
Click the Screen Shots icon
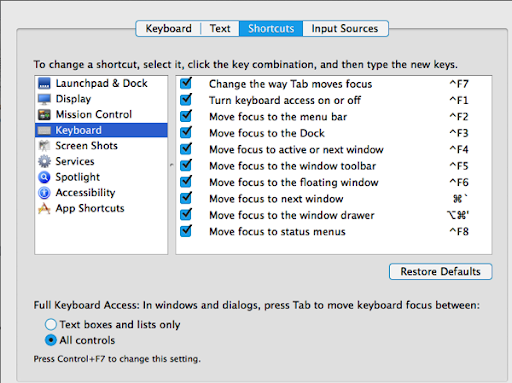click(44, 146)
